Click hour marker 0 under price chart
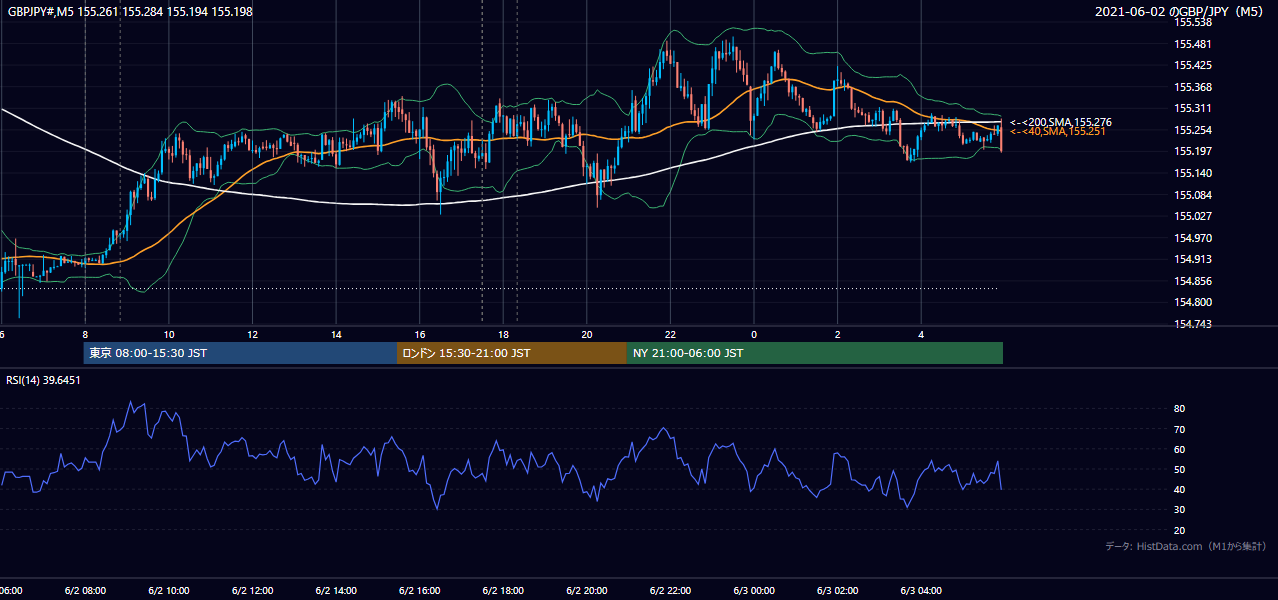The image size is (1278, 600). (754, 335)
